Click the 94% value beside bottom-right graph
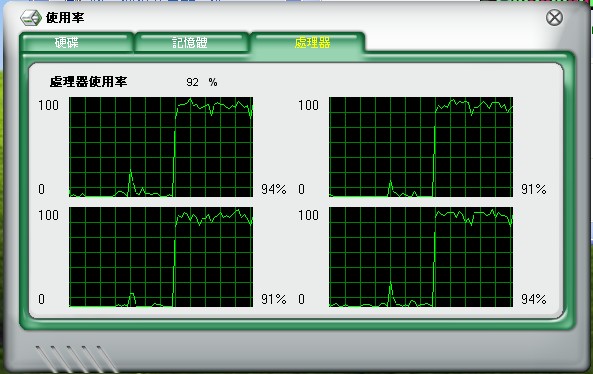The width and height of the screenshot is (593, 374). point(534,299)
